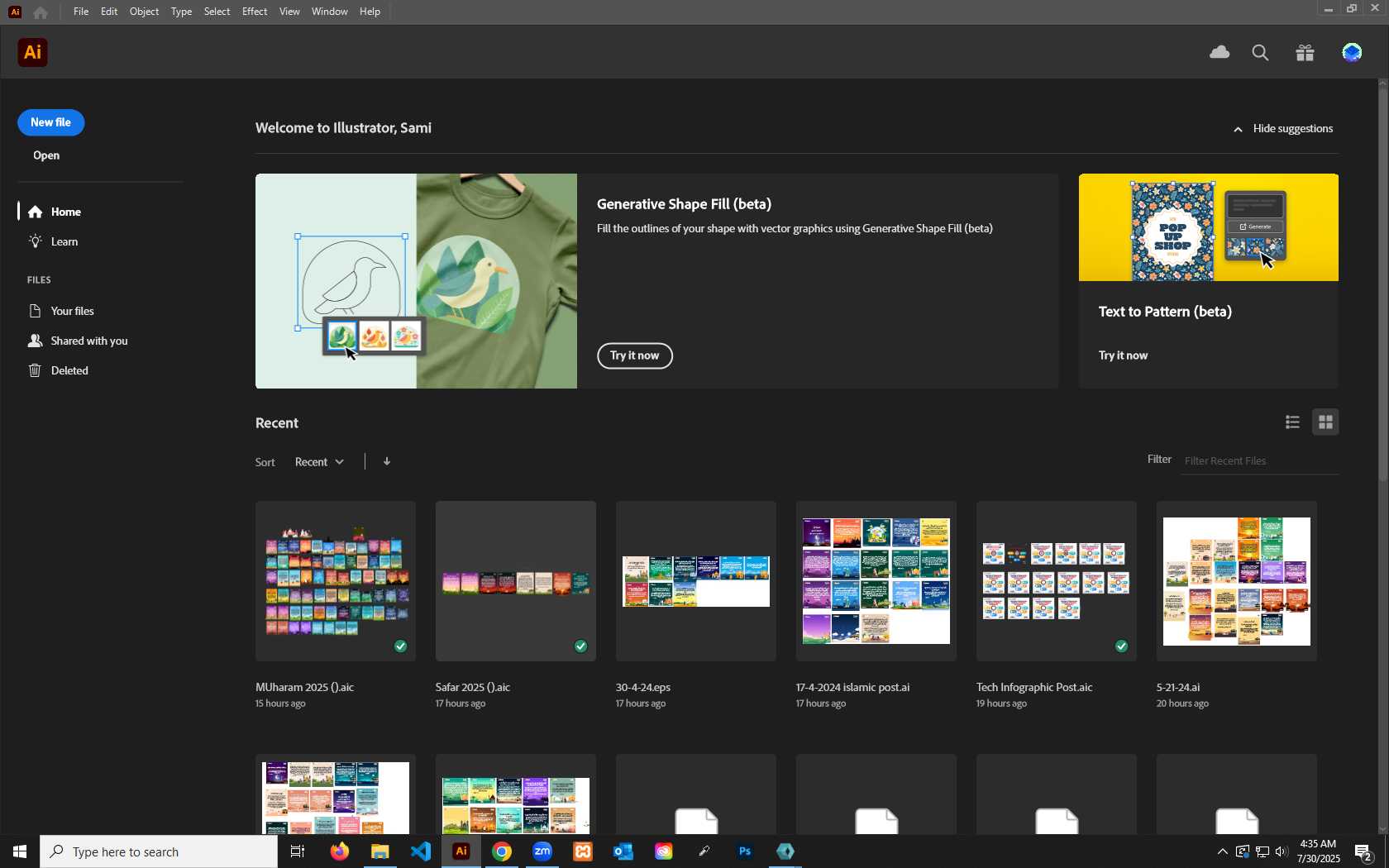Open the Recent sort dropdown
The width and height of the screenshot is (1389, 868).
319,462
